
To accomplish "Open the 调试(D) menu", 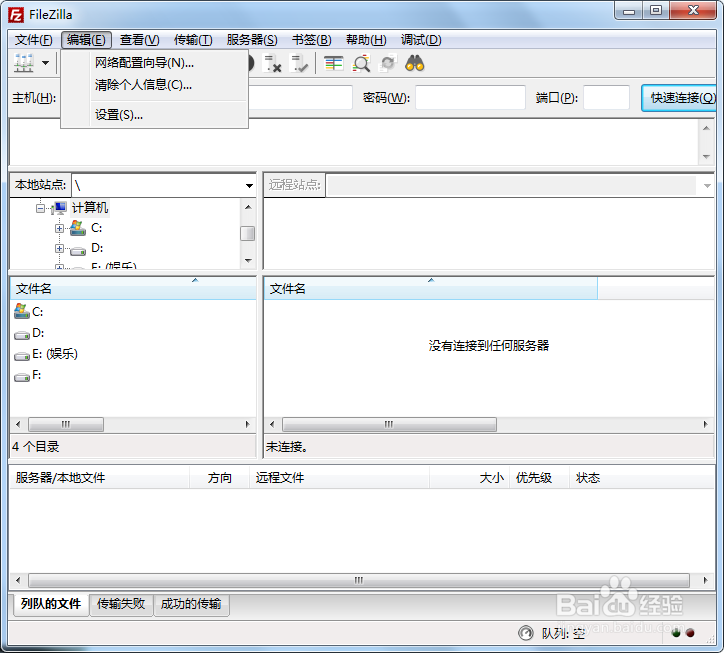I will (x=421, y=40).
